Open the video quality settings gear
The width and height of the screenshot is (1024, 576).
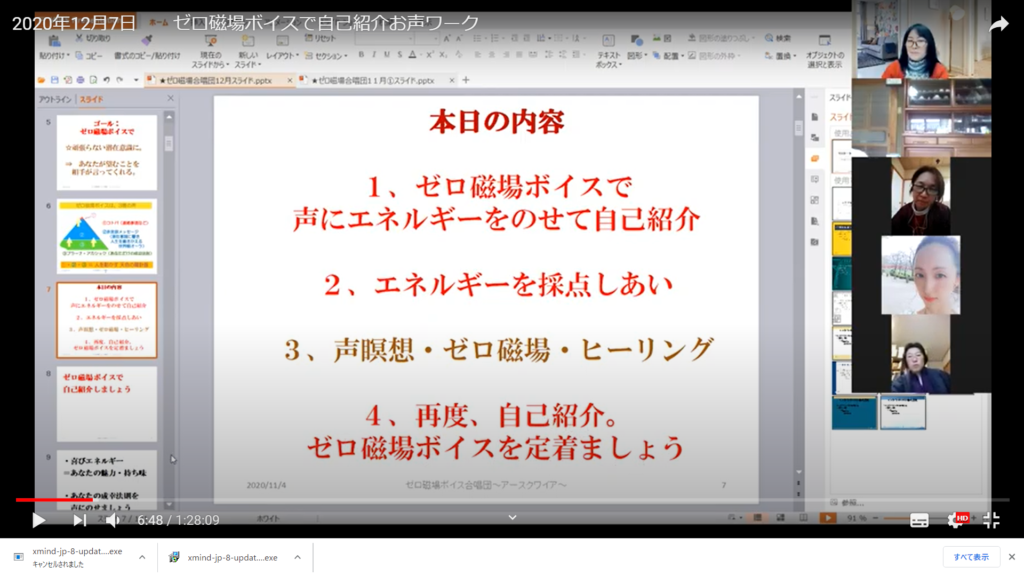955,520
